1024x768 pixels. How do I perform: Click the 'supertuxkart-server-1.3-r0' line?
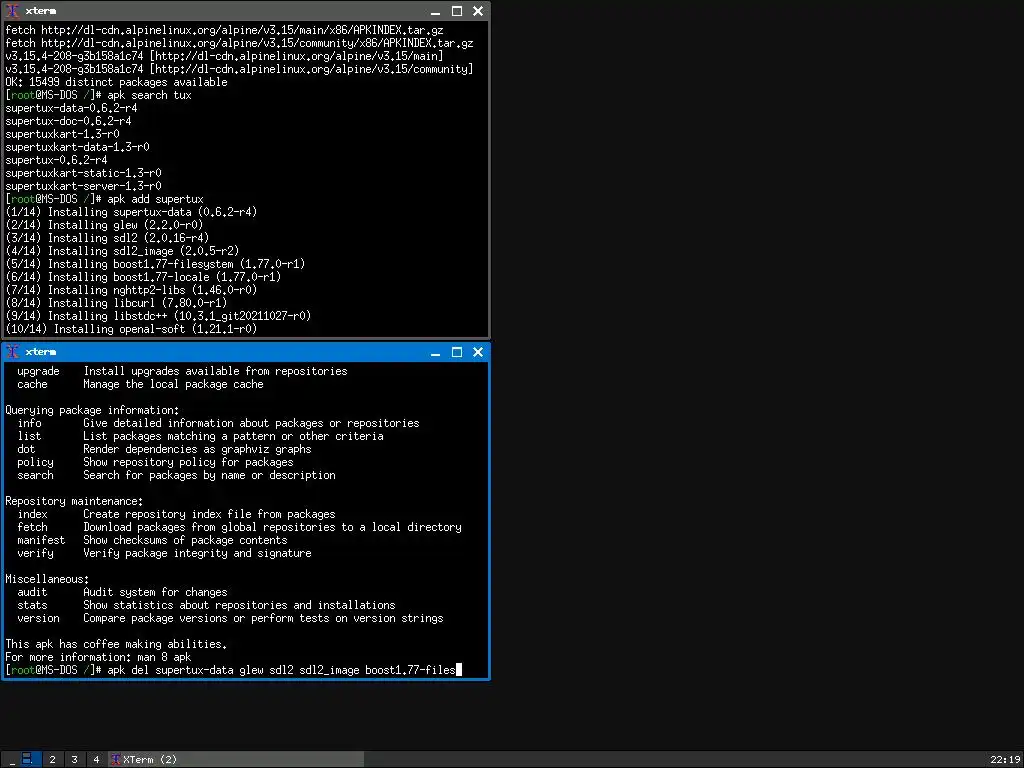[83, 186]
